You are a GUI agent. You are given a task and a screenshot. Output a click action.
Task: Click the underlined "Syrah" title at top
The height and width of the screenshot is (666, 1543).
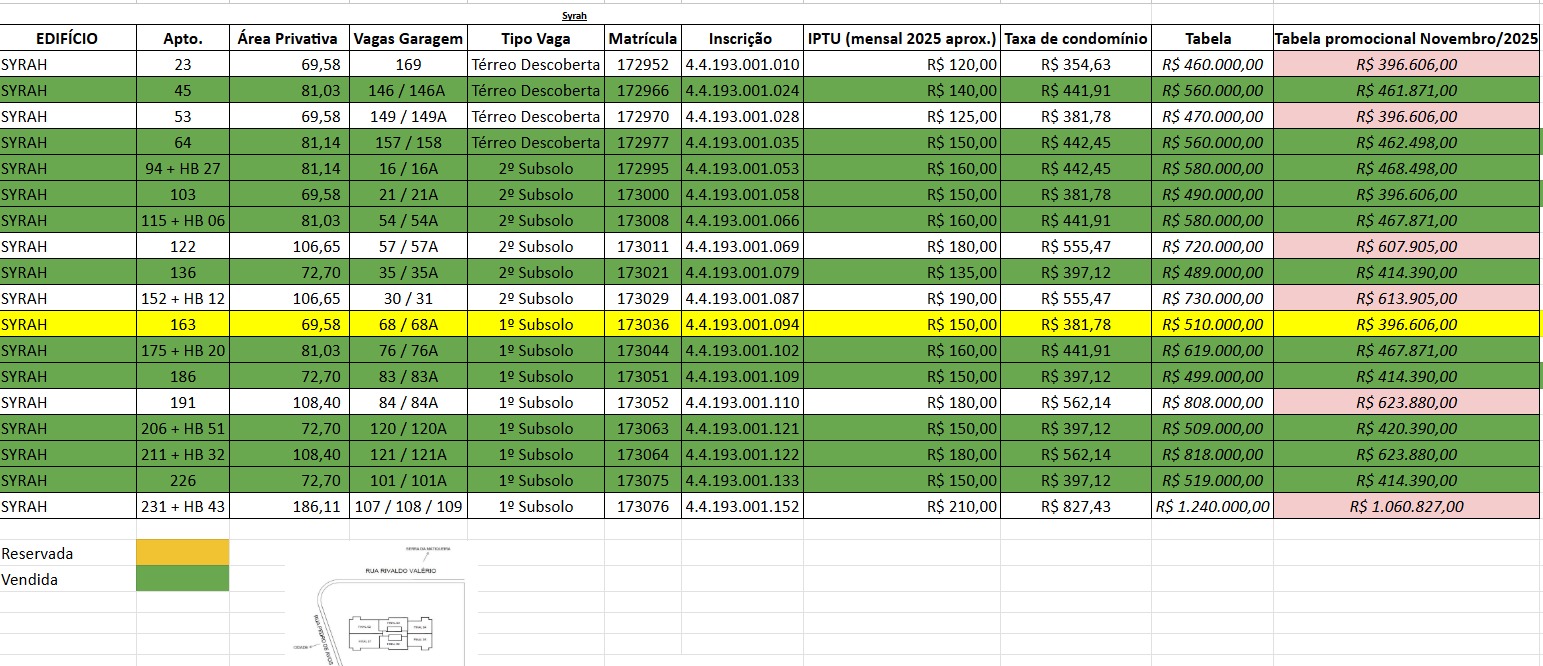574,16
